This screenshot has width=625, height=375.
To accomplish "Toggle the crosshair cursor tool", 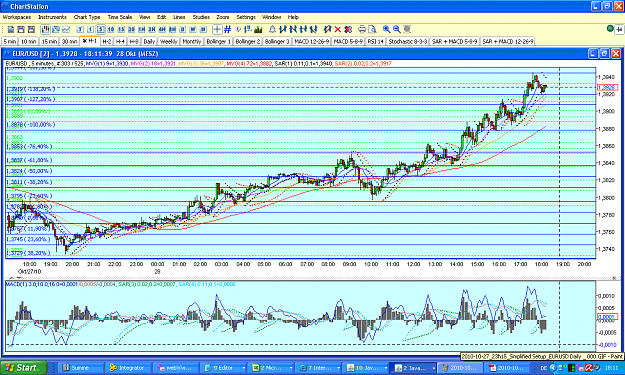I will click(x=217, y=29).
